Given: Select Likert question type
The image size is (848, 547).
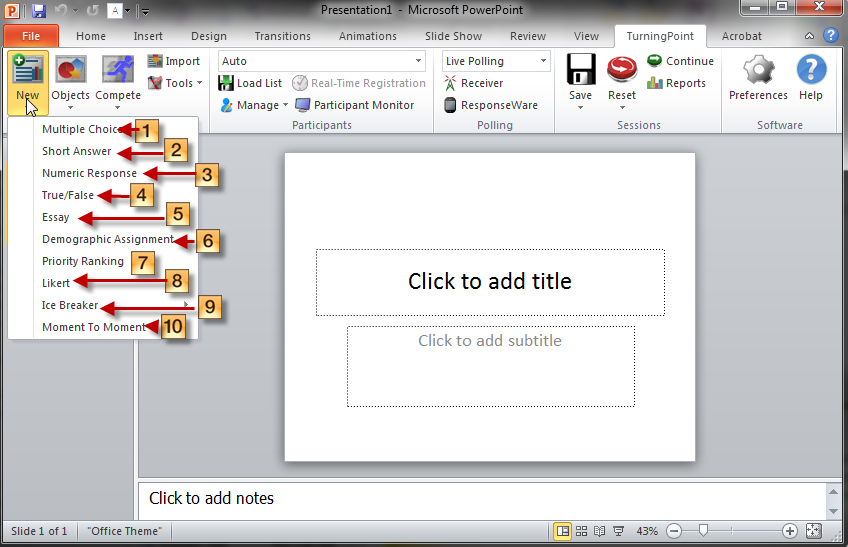Looking at the screenshot, I should (x=103, y=283).
